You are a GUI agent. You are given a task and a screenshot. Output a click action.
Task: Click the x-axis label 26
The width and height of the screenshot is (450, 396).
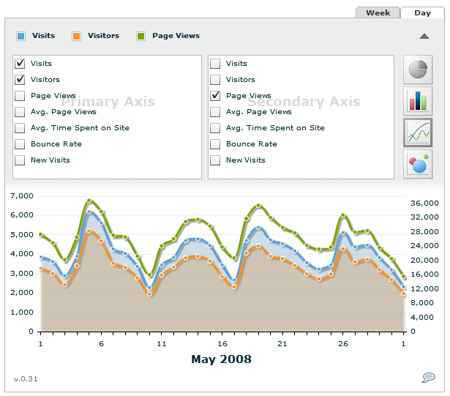[343, 343]
